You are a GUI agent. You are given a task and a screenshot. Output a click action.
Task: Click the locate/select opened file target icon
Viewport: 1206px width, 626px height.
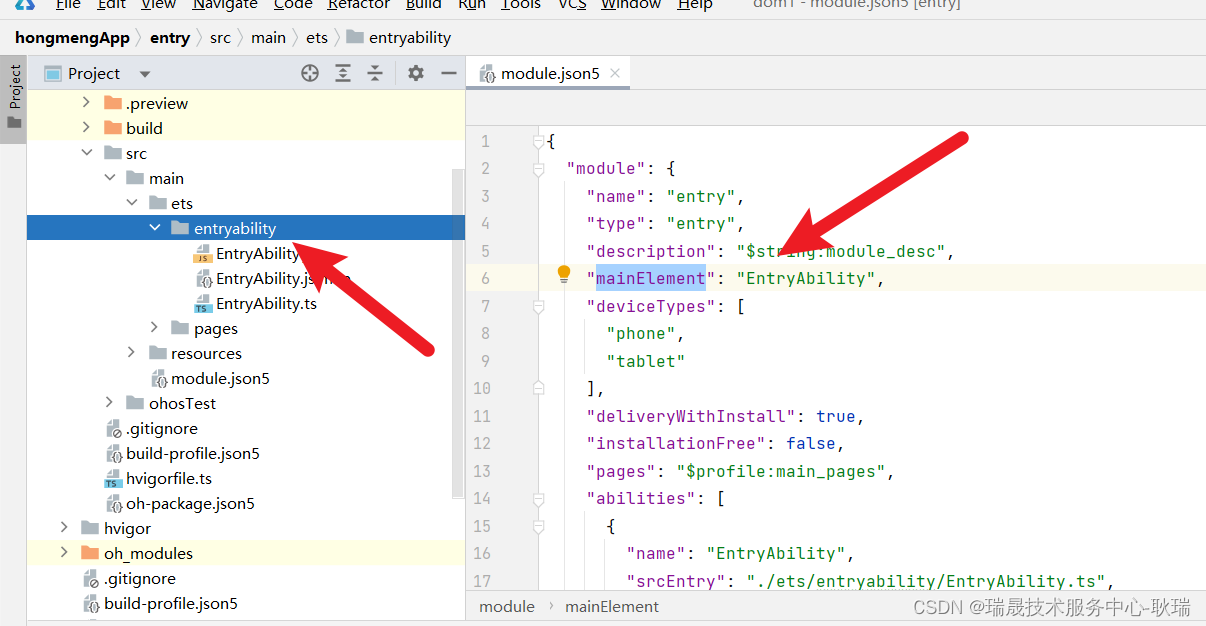(x=310, y=73)
